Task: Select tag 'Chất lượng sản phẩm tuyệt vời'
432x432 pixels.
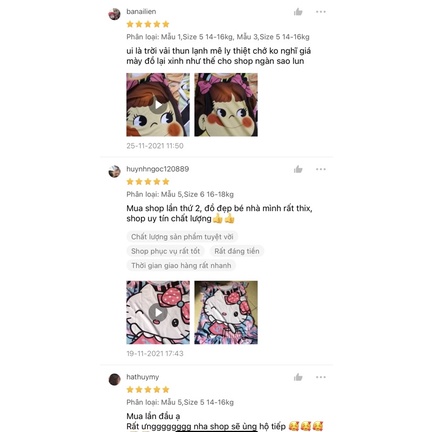Action: [182, 237]
